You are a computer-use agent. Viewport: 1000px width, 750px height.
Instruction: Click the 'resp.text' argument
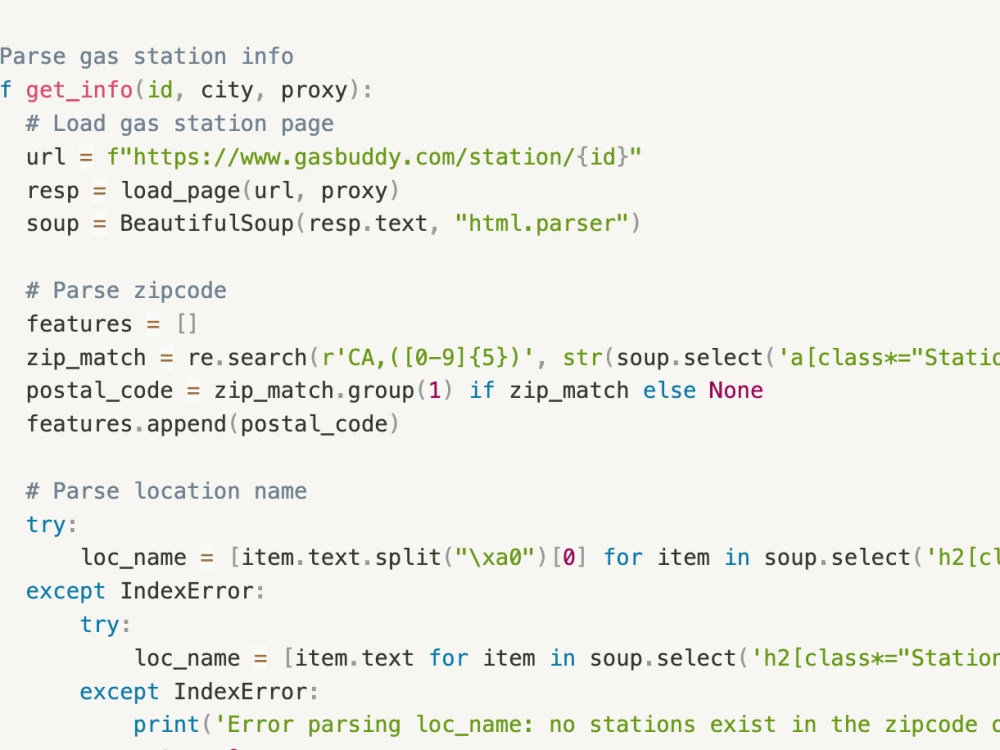[x=367, y=223]
